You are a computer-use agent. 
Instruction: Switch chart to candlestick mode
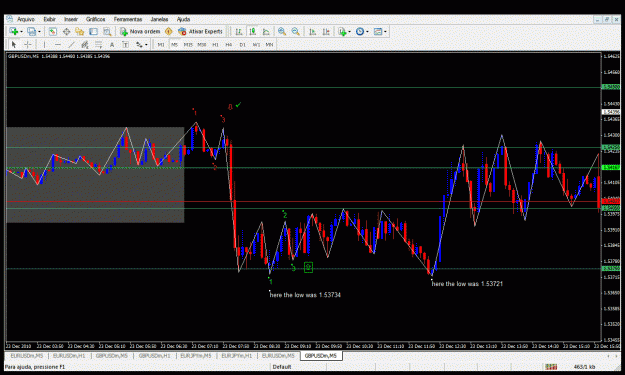pos(252,31)
